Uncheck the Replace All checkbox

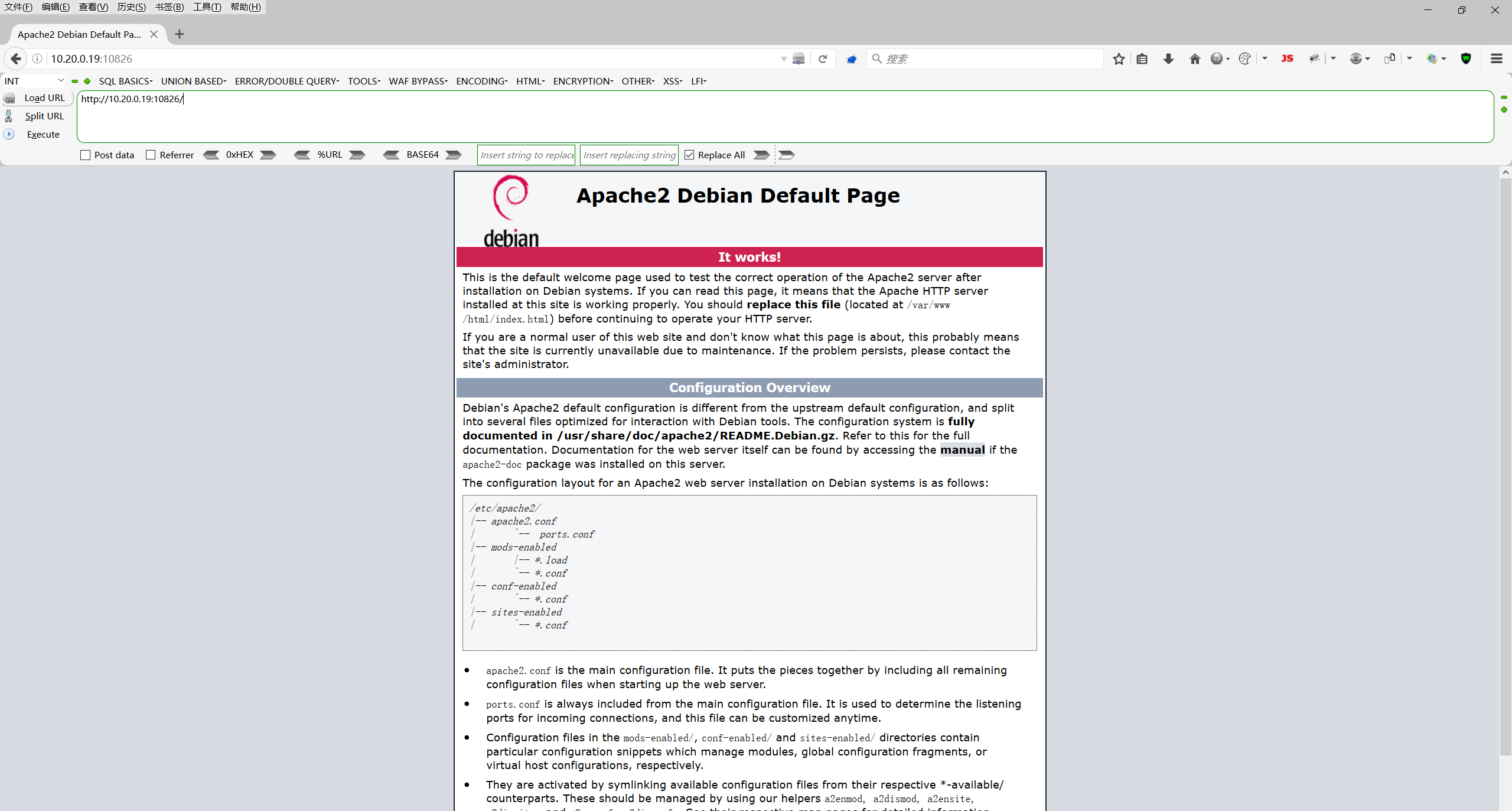689,155
